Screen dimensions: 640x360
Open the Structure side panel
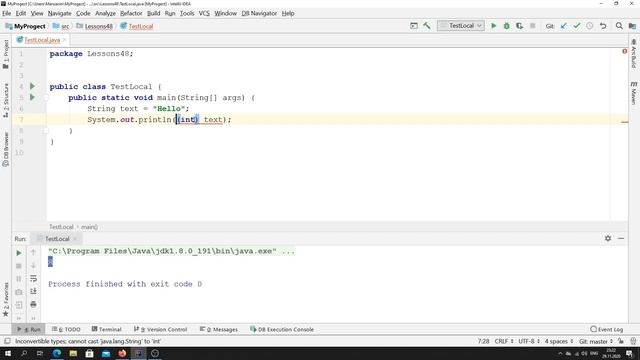pyautogui.click(x=6, y=100)
